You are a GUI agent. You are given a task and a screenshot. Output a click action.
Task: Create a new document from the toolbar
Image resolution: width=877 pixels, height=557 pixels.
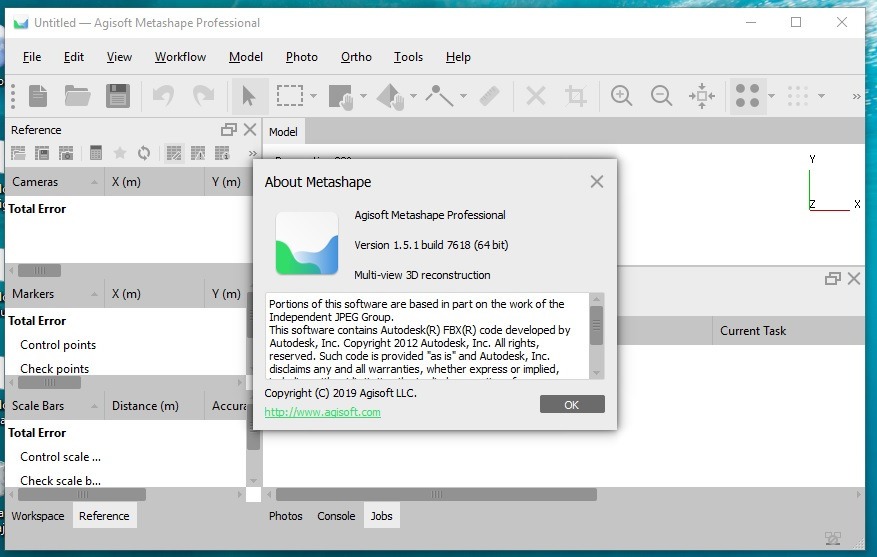coord(38,96)
